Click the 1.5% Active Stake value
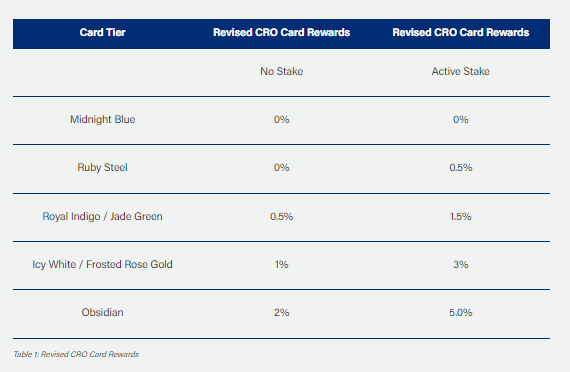Screen dimensions: 570x372 [x=461, y=216]
